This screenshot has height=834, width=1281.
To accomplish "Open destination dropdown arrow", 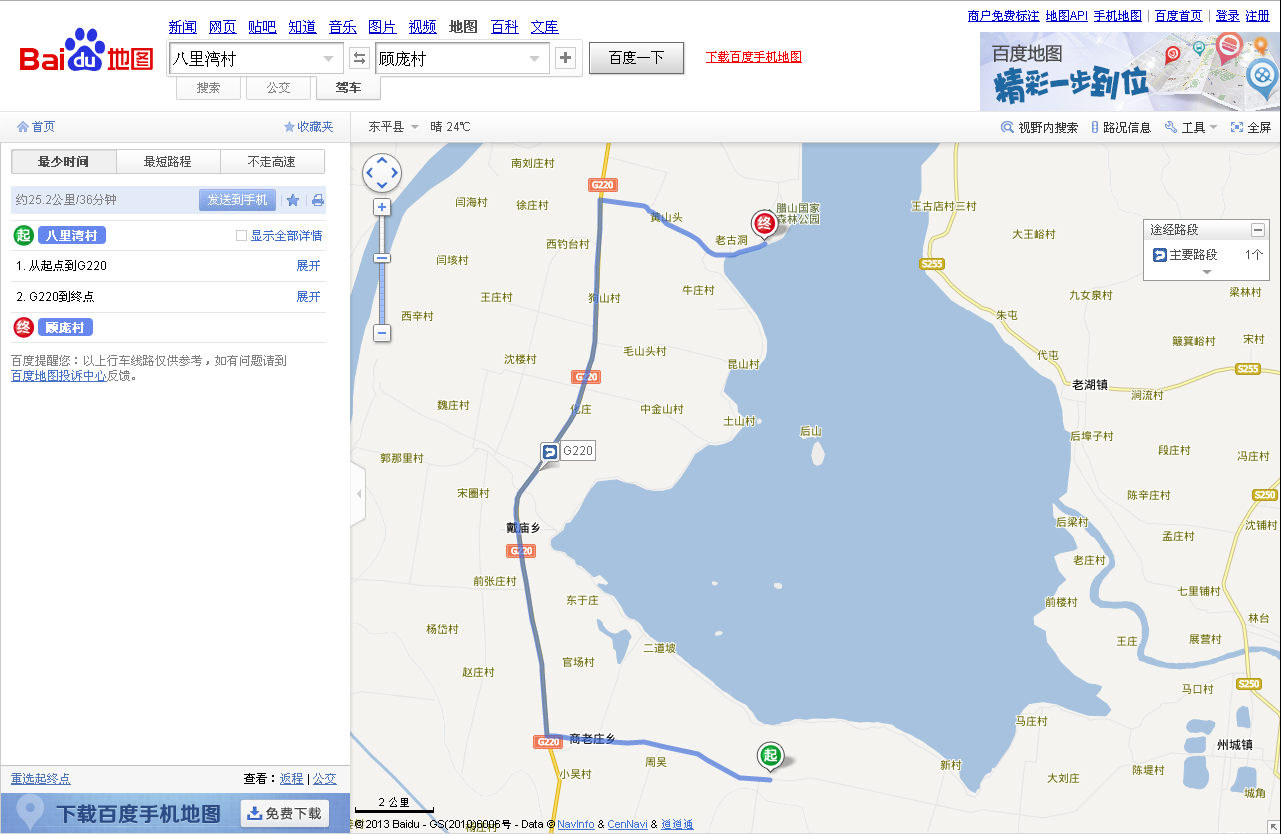I will coord(534,59).
